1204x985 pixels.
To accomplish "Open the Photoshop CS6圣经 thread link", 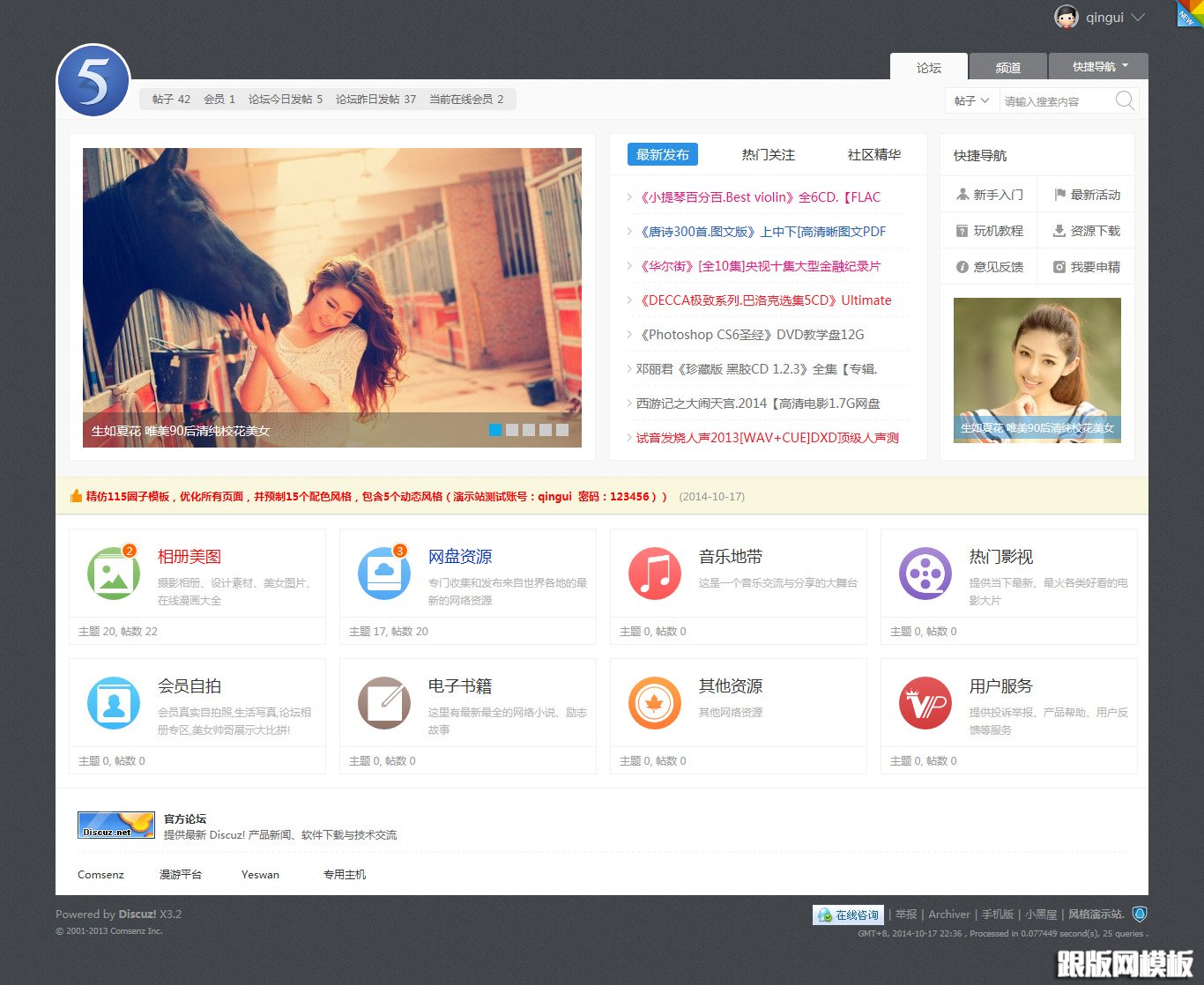I will 750,334.
